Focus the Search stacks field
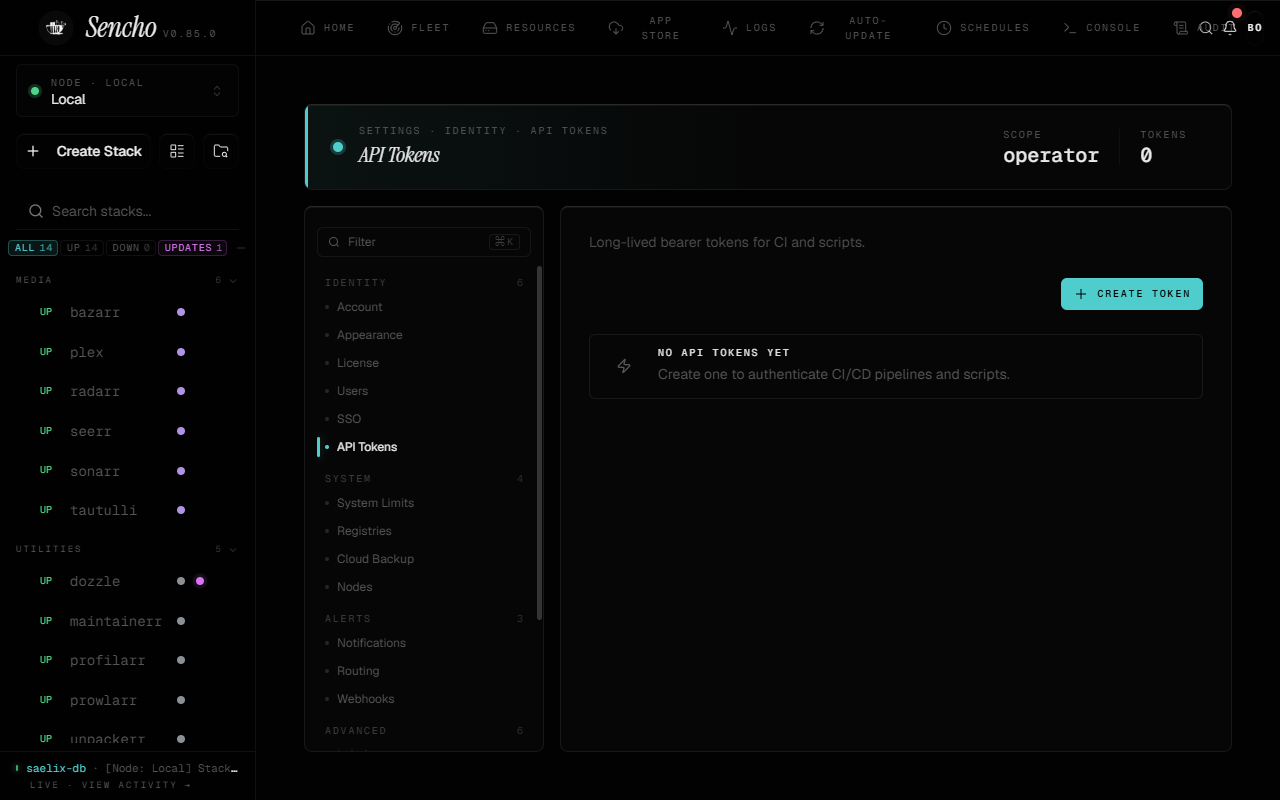Screen dimensions: 1280x800 click(127, 211)
